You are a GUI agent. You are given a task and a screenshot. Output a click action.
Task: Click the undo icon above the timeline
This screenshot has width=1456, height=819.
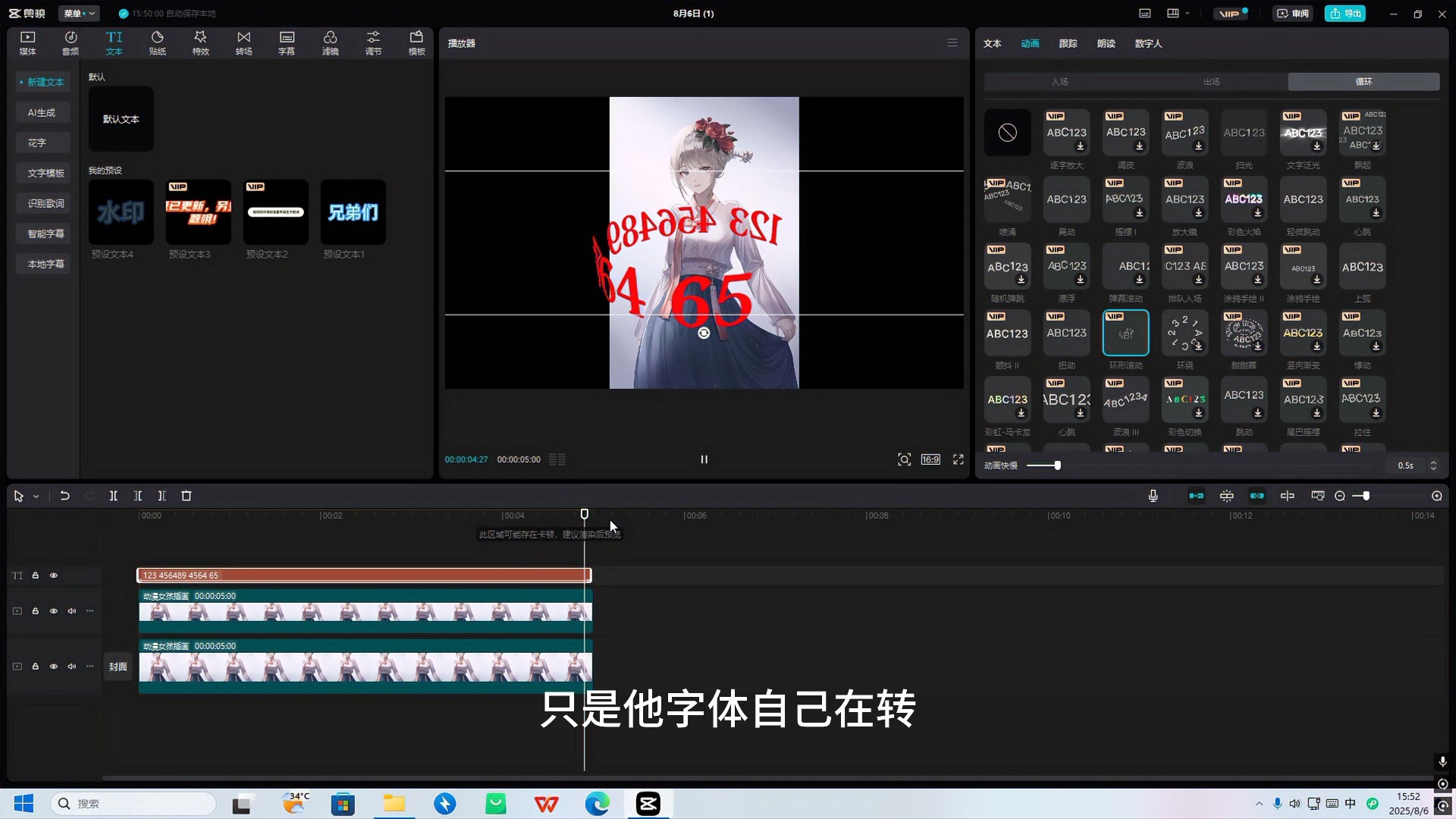point(64,495)
